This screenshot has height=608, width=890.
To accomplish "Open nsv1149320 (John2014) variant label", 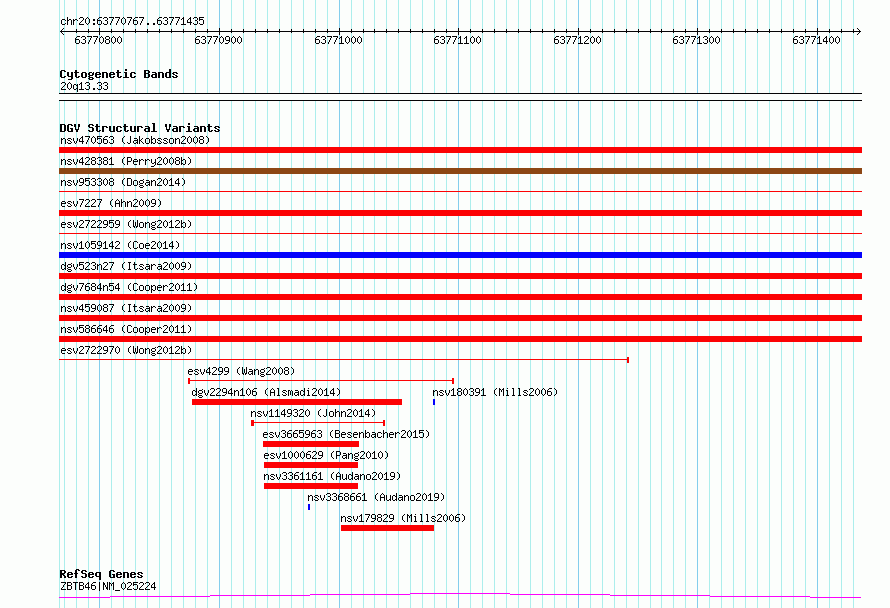I will tap(313, 413).
